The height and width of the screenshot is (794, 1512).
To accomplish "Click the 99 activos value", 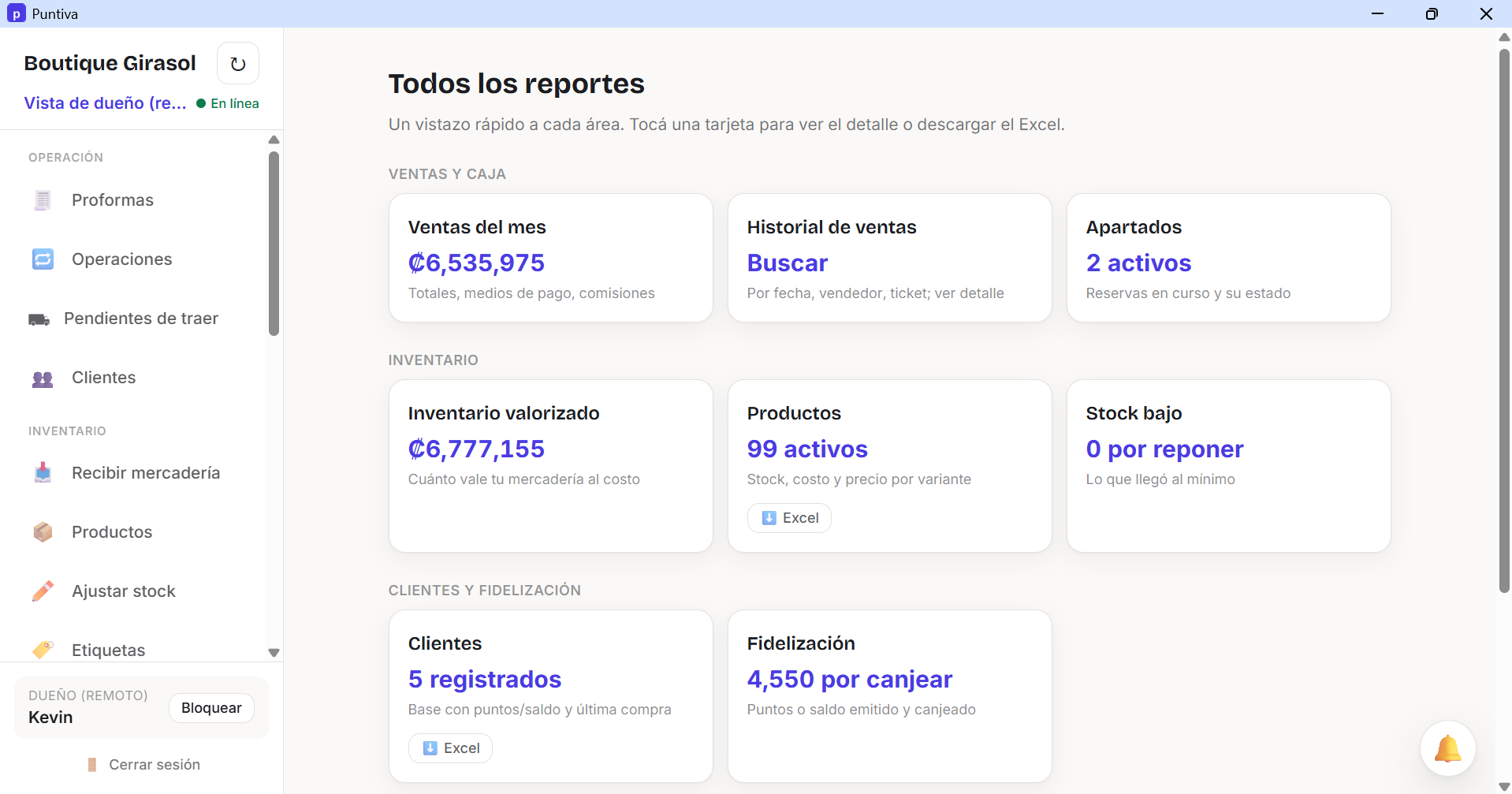I will [x=807, y=449].
